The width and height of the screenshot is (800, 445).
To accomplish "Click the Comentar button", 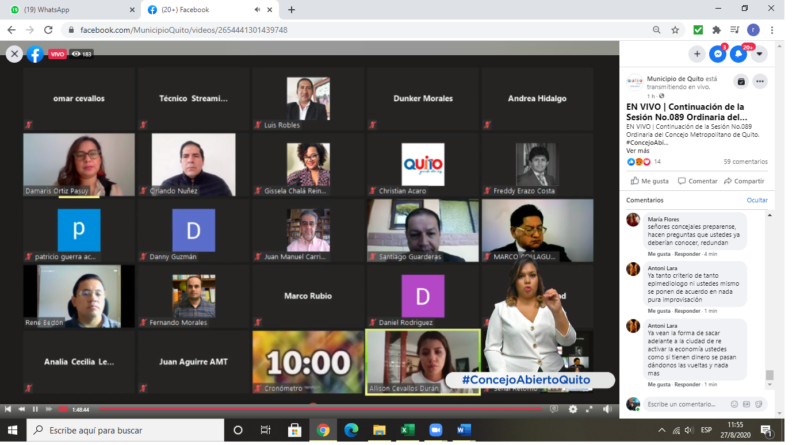I will pyautogui.click(x=697, y=181).
